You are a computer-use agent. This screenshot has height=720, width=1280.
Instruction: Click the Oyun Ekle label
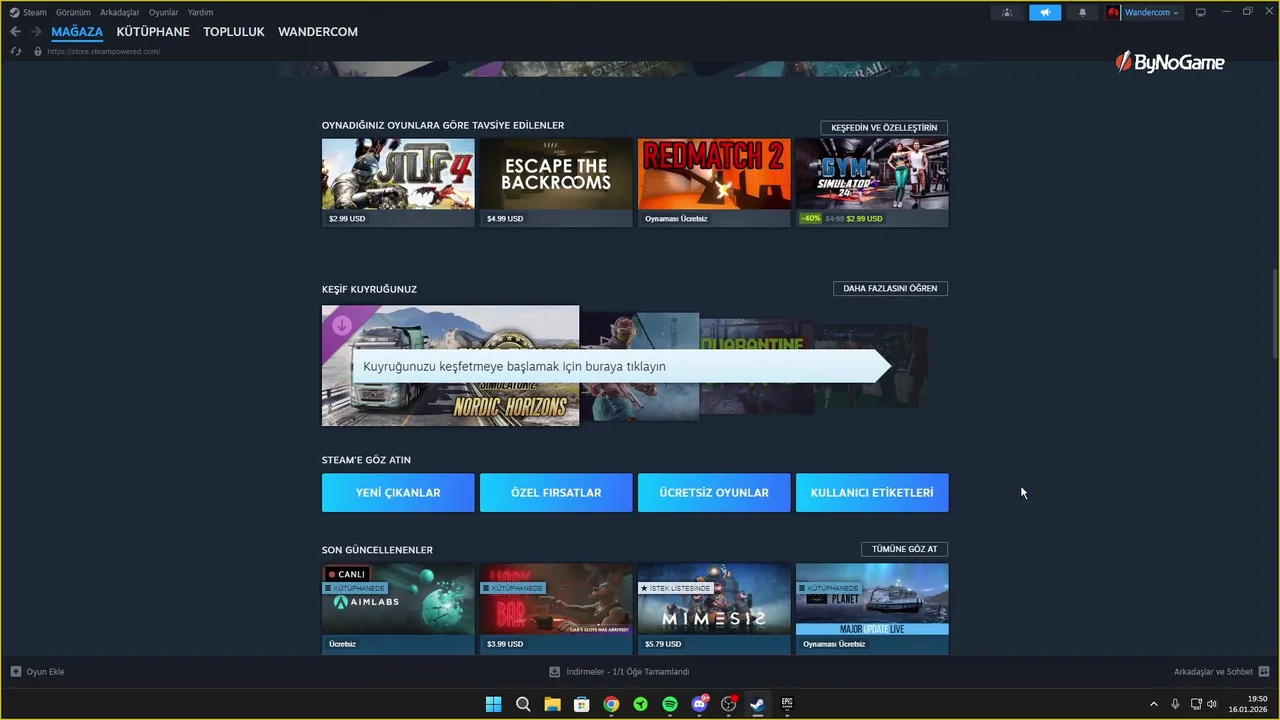tap(45, 672)
